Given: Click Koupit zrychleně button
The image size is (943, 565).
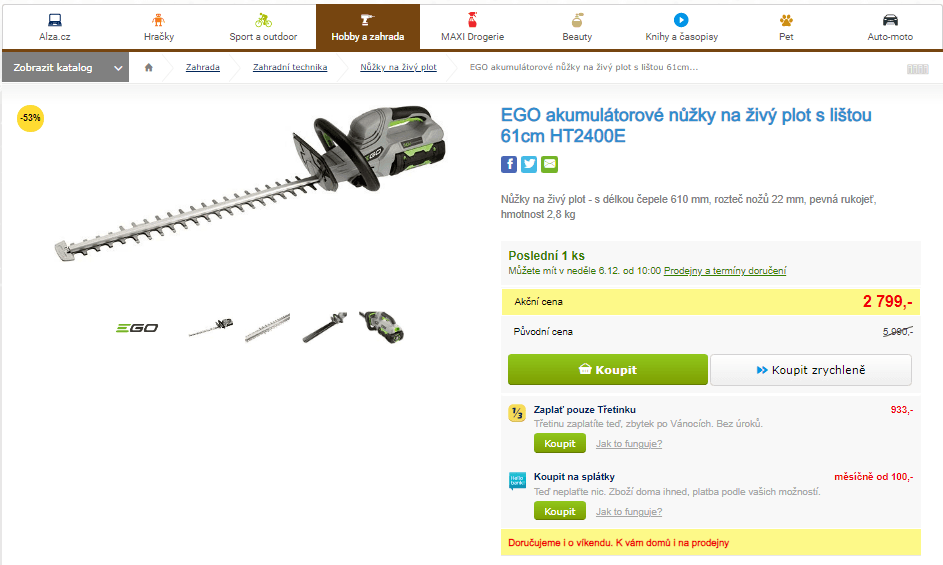Looking at the screenshot, I should tap(811, 369).
